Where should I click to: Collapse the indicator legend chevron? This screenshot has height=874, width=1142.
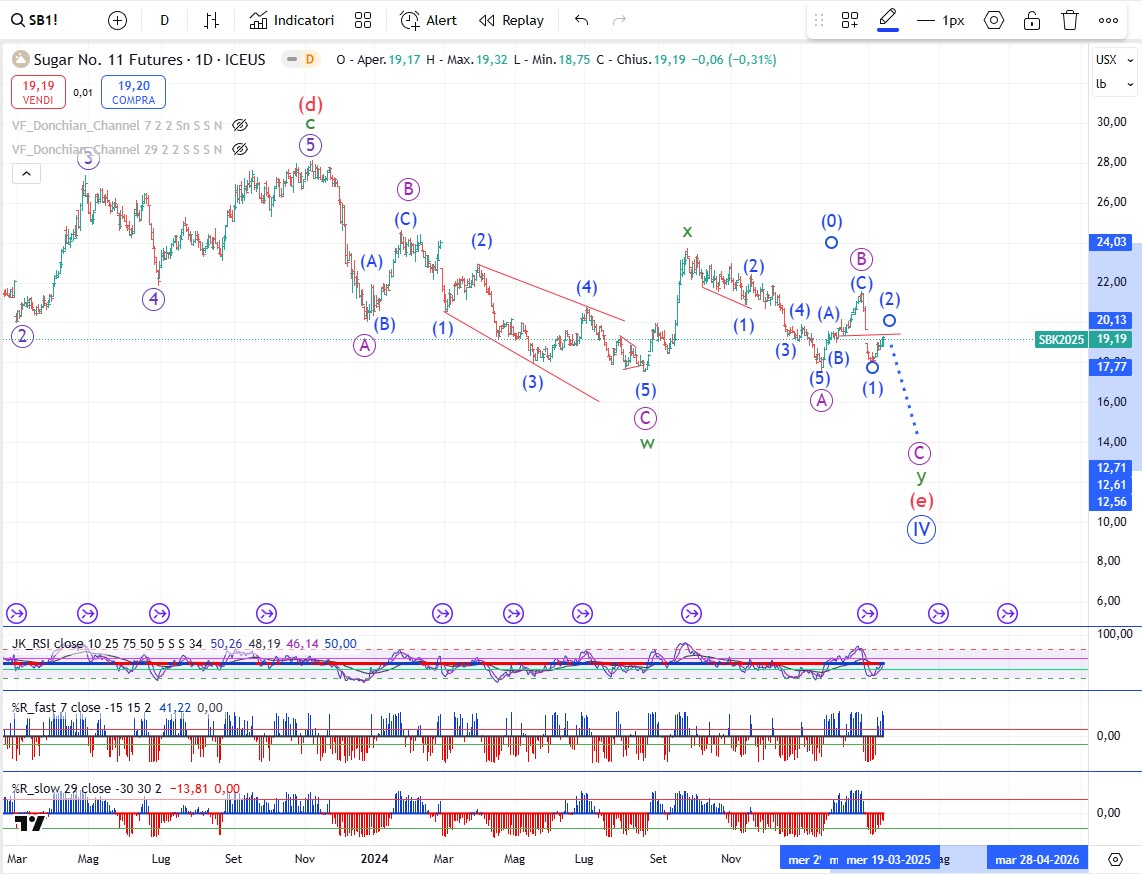pyautogui.click(x=26, y=173)
